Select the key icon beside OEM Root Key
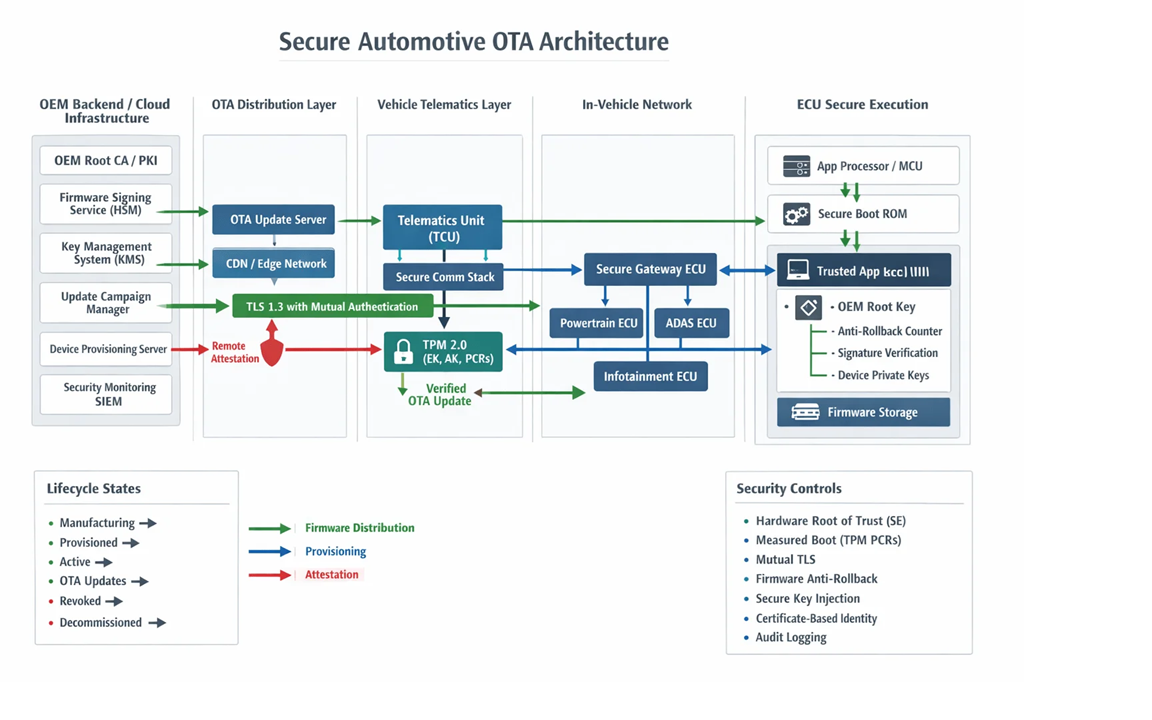 tap(808, 307)
